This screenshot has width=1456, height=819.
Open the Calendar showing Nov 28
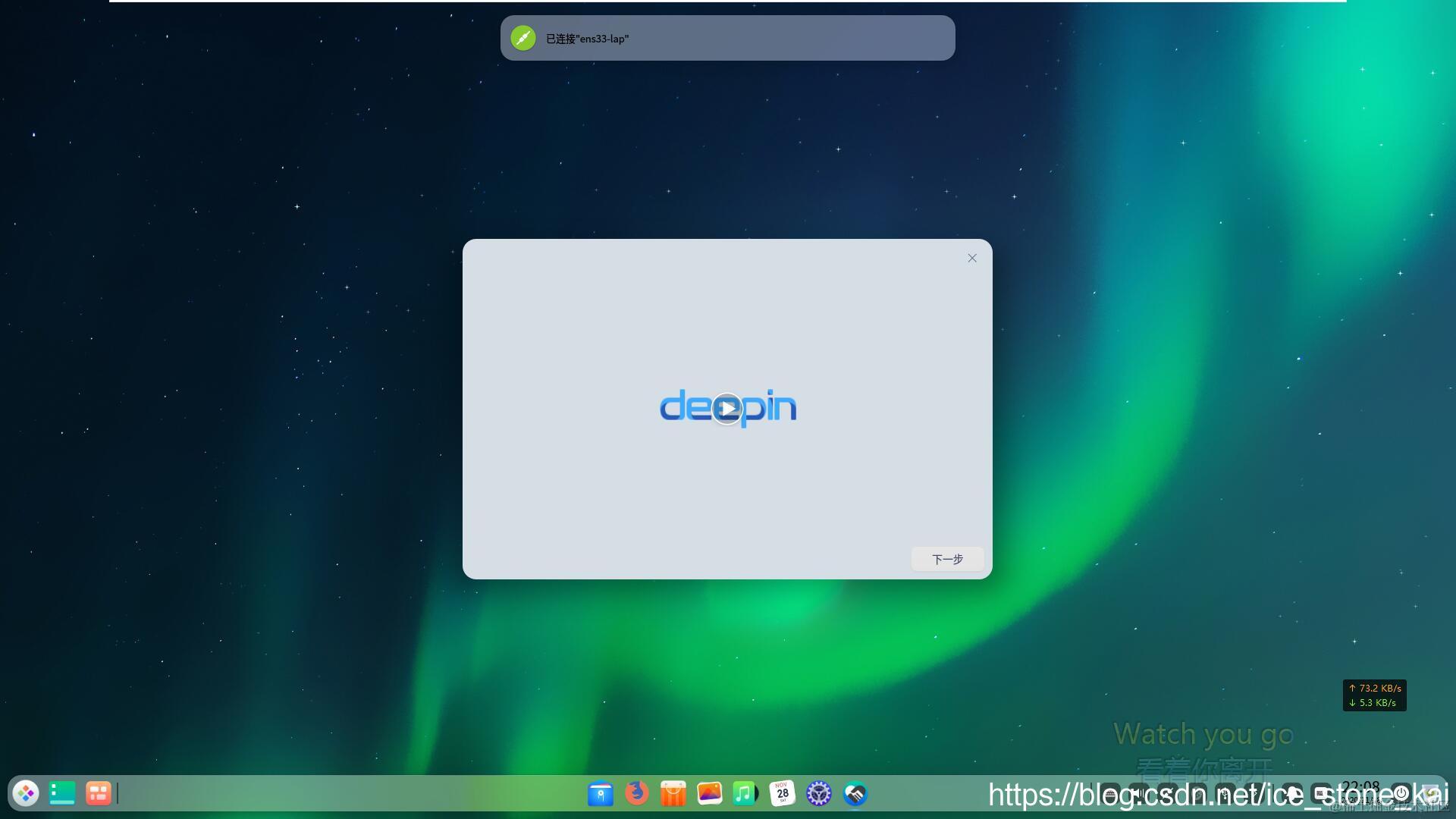point(782,794)
